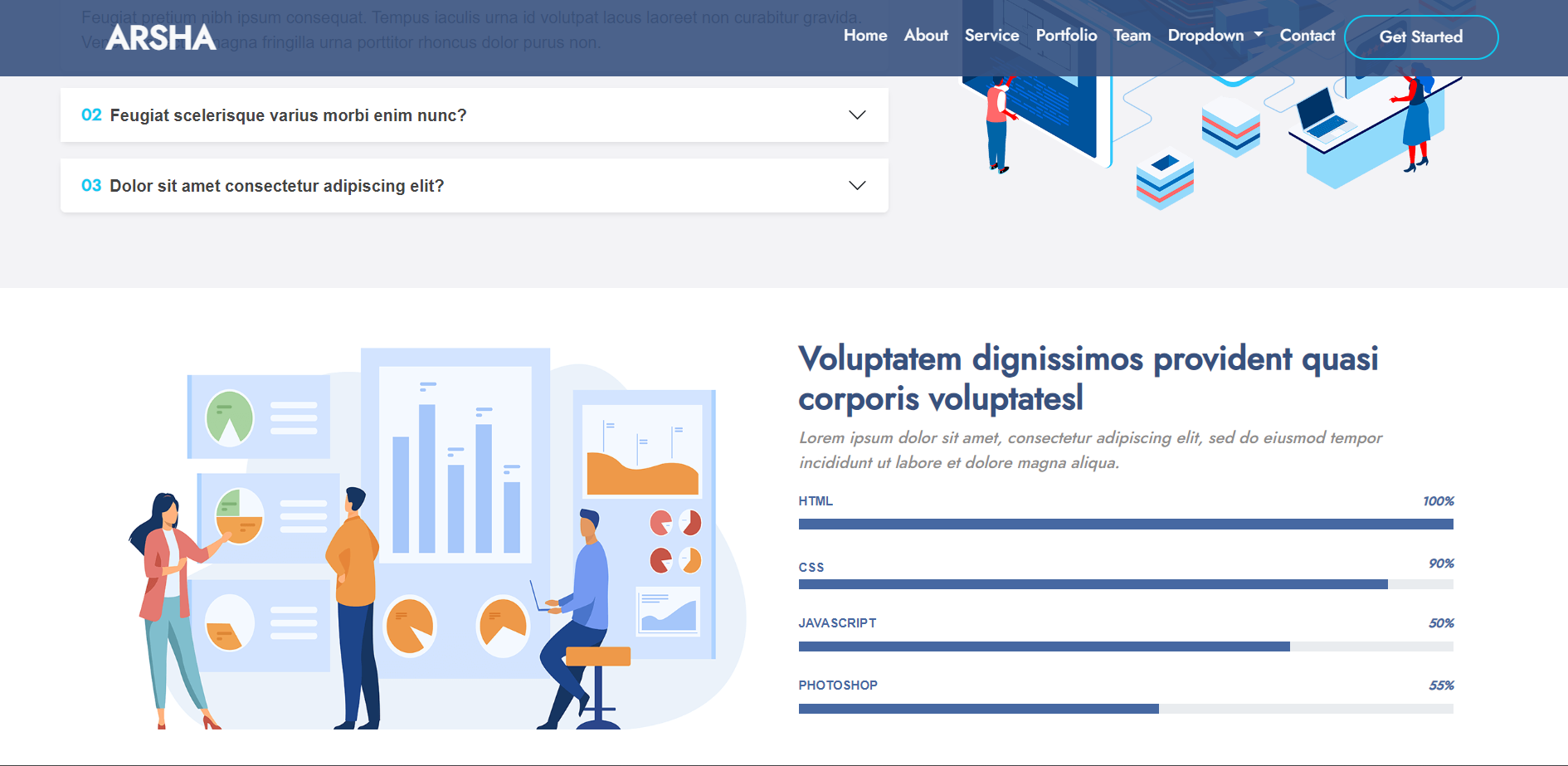Click the 90% value label

point(1441,564)
